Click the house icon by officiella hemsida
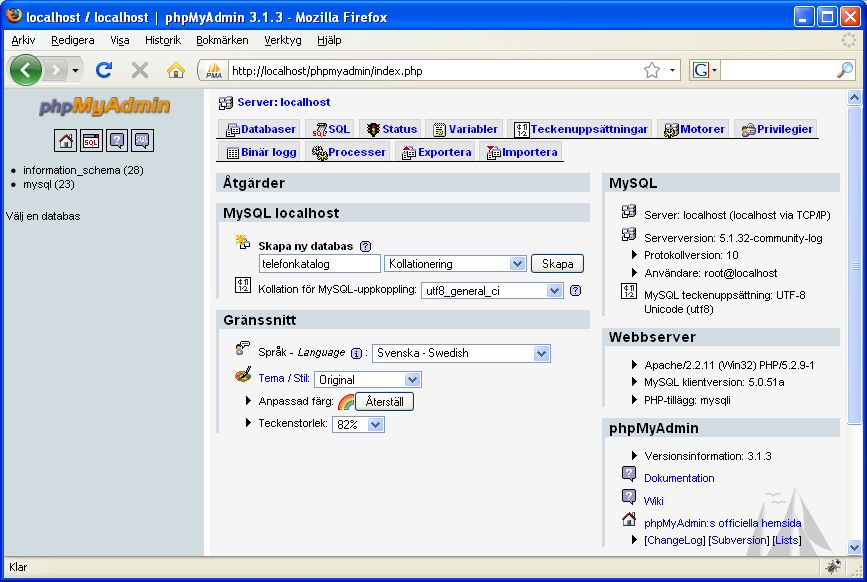 coord(629,519)
